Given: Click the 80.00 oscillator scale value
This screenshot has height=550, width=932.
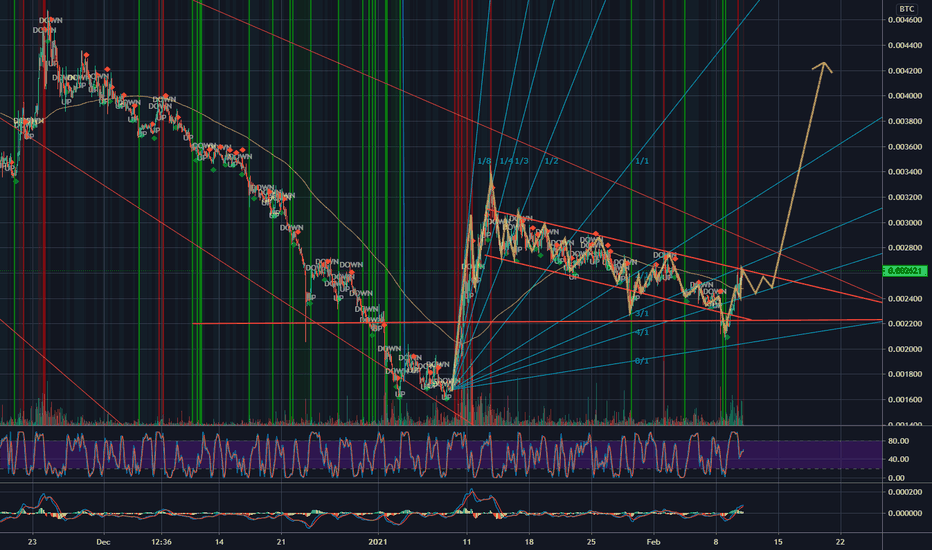Looking at the screenshot, I should click(898, 441).
